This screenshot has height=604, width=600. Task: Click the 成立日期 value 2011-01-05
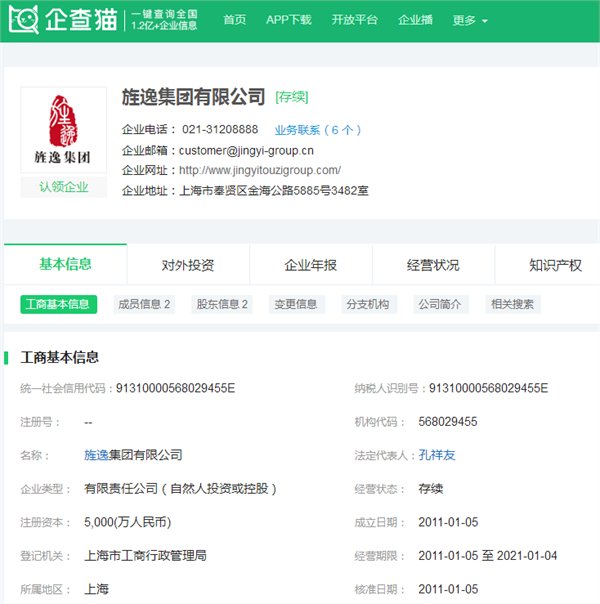448,522
